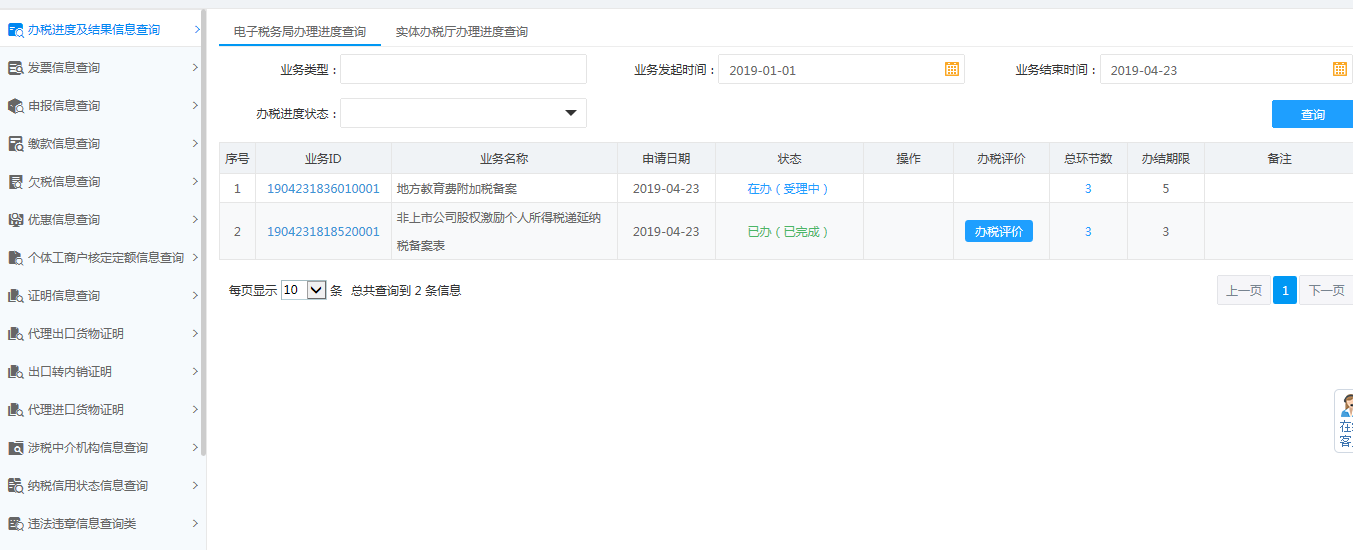Image resolution: width=1353 pixels, height=550 pixels.
Task: Click the 证明信息查询 sidebar icon
Action: (15, 296)
